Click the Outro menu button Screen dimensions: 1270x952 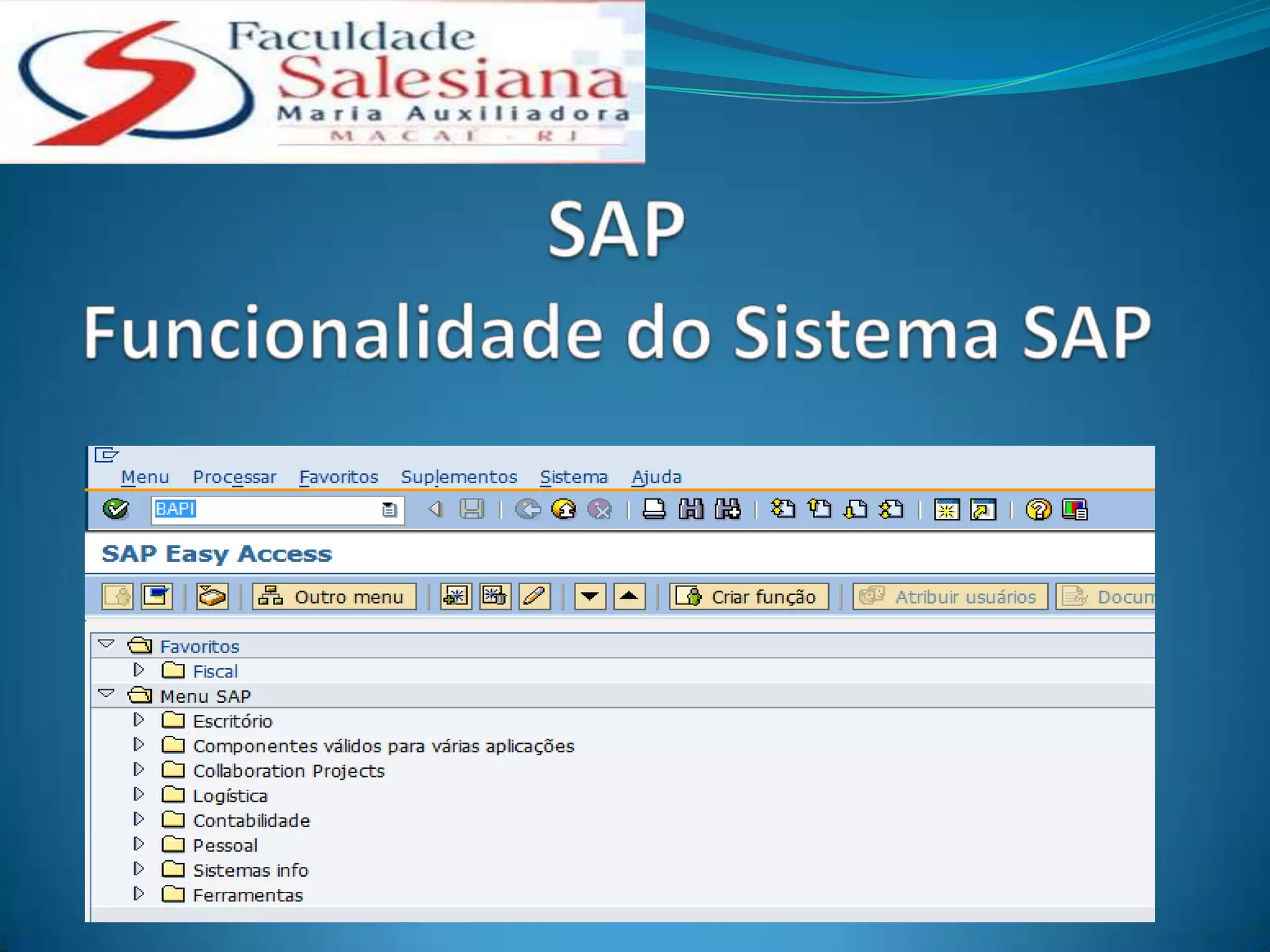[x=334, y=596]
